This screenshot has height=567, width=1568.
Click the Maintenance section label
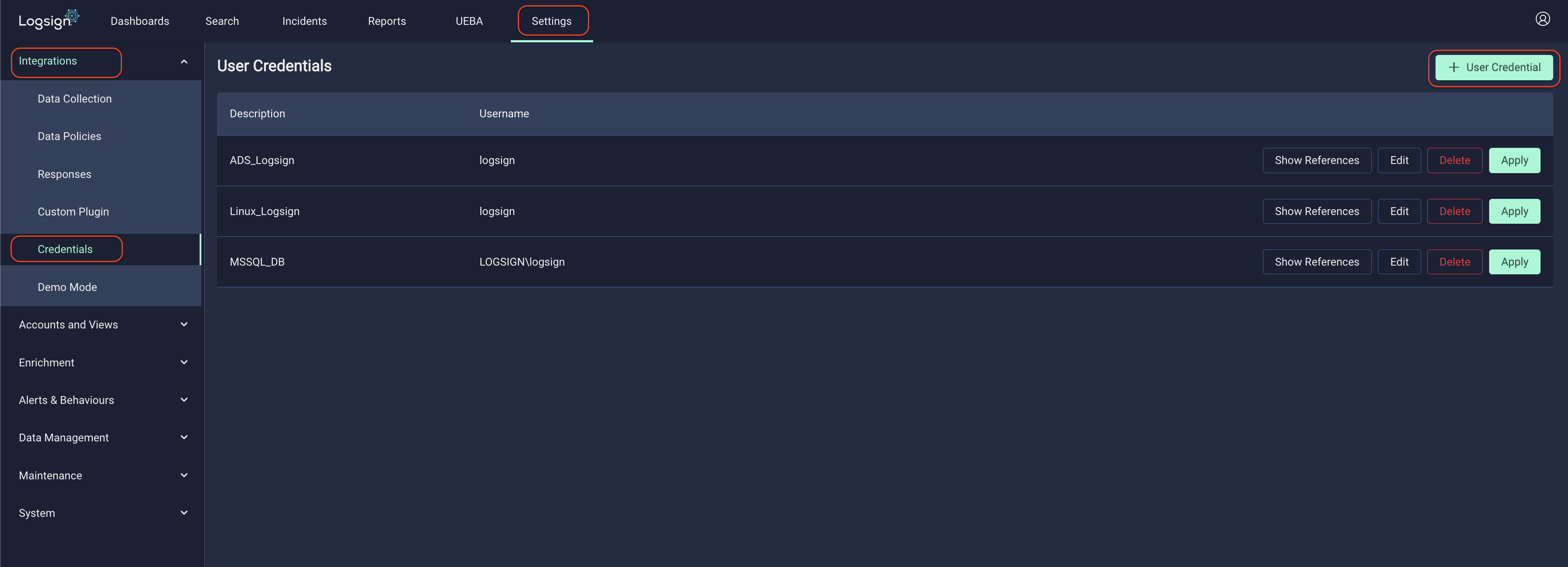click(51, 476)
